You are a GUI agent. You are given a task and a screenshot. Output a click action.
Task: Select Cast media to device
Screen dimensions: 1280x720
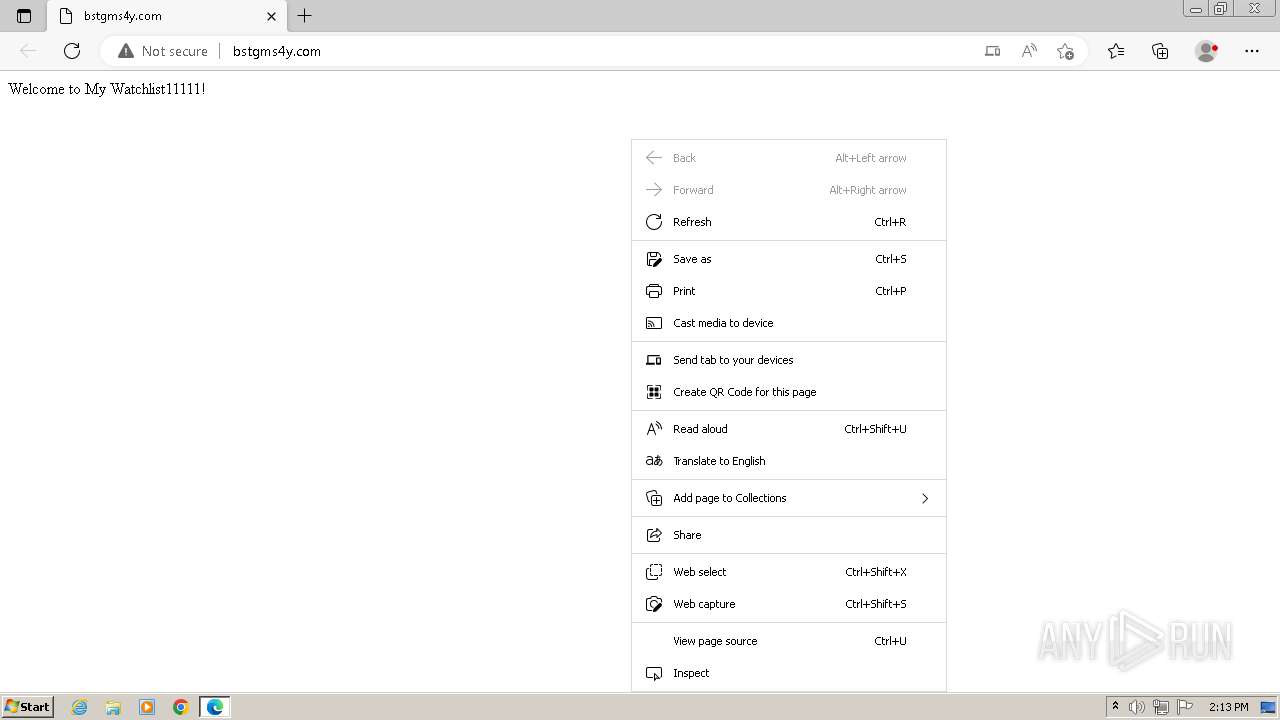tap(789, 323)
